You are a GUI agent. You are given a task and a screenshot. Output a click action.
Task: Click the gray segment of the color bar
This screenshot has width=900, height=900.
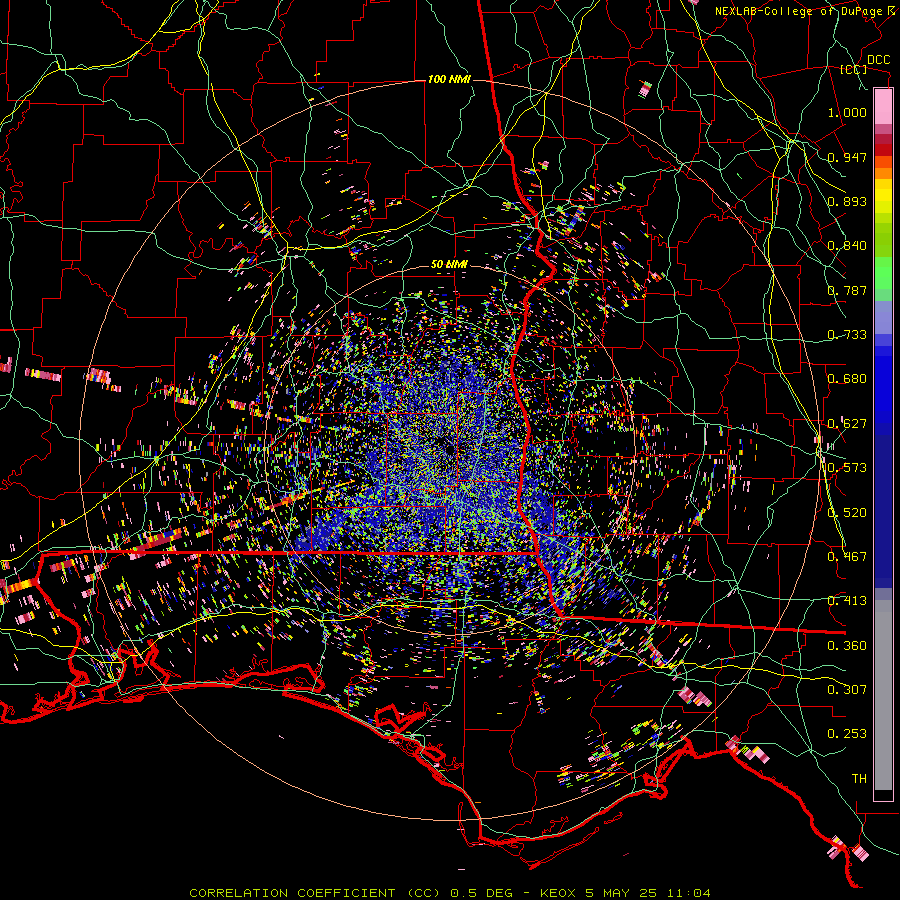(x=883, y=695)
